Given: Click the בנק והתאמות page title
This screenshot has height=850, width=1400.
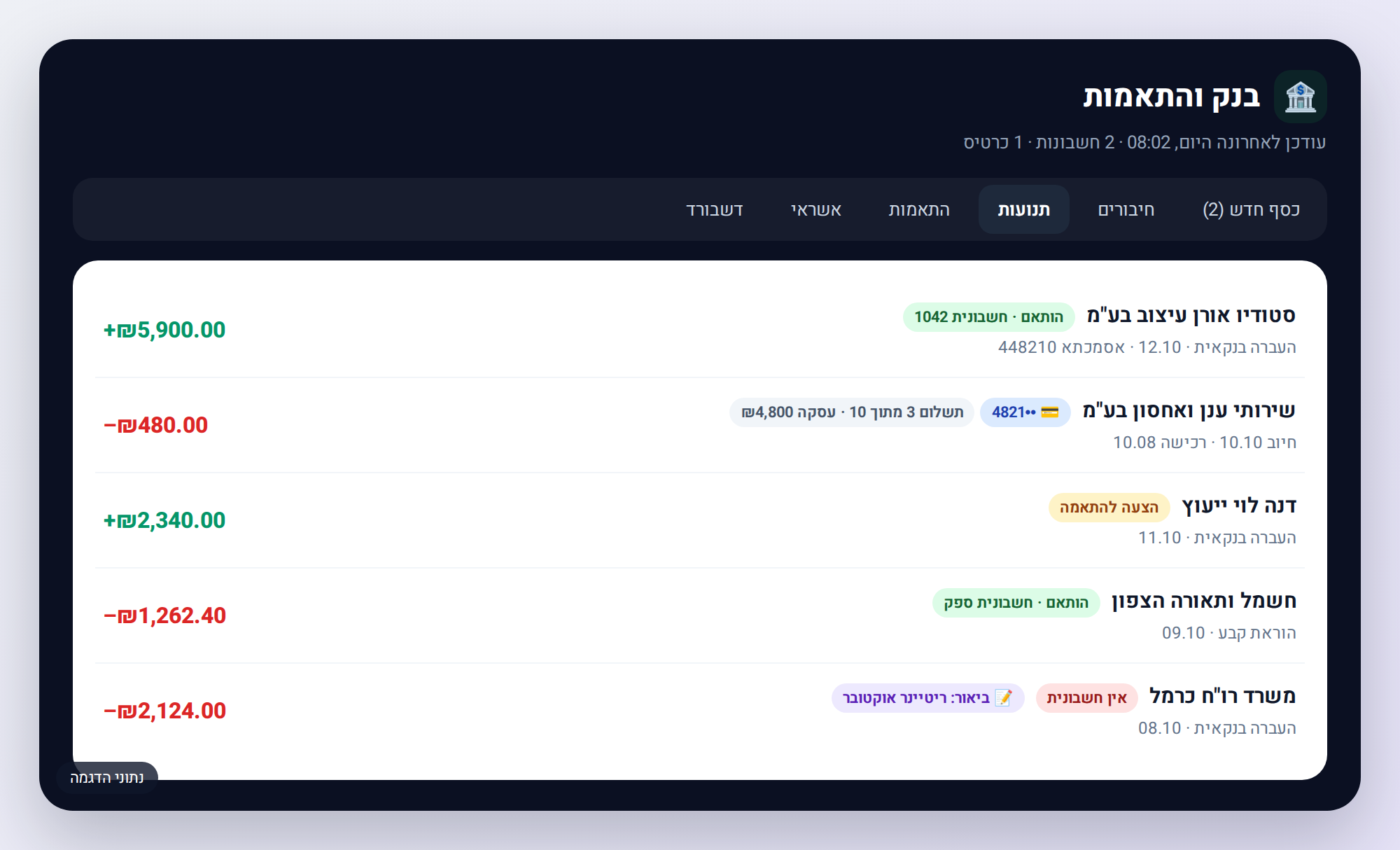Looking at the screenshot, I should click(1171, 96).
